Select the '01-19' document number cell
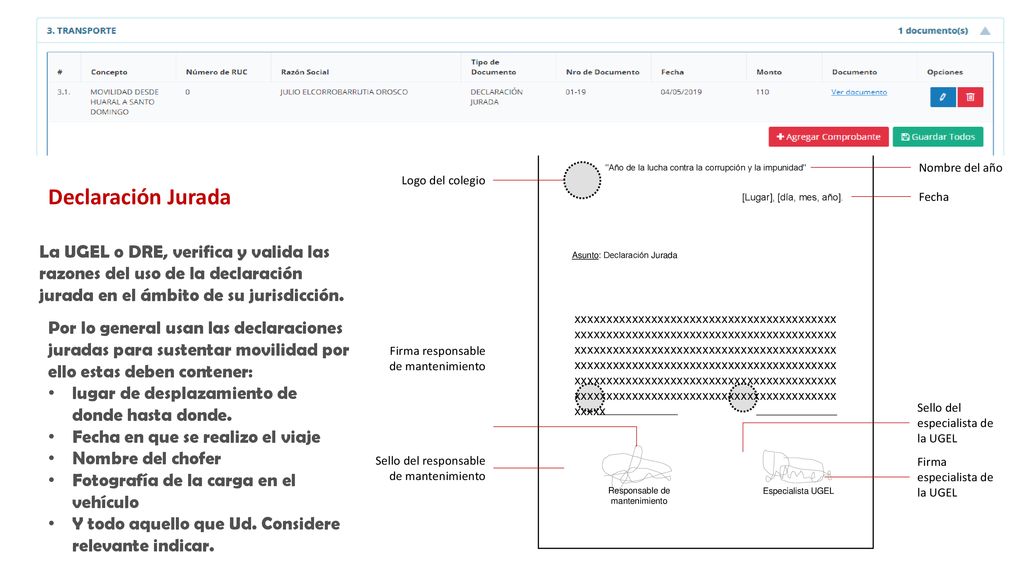The image size is (1024, 576). point(575,92)
